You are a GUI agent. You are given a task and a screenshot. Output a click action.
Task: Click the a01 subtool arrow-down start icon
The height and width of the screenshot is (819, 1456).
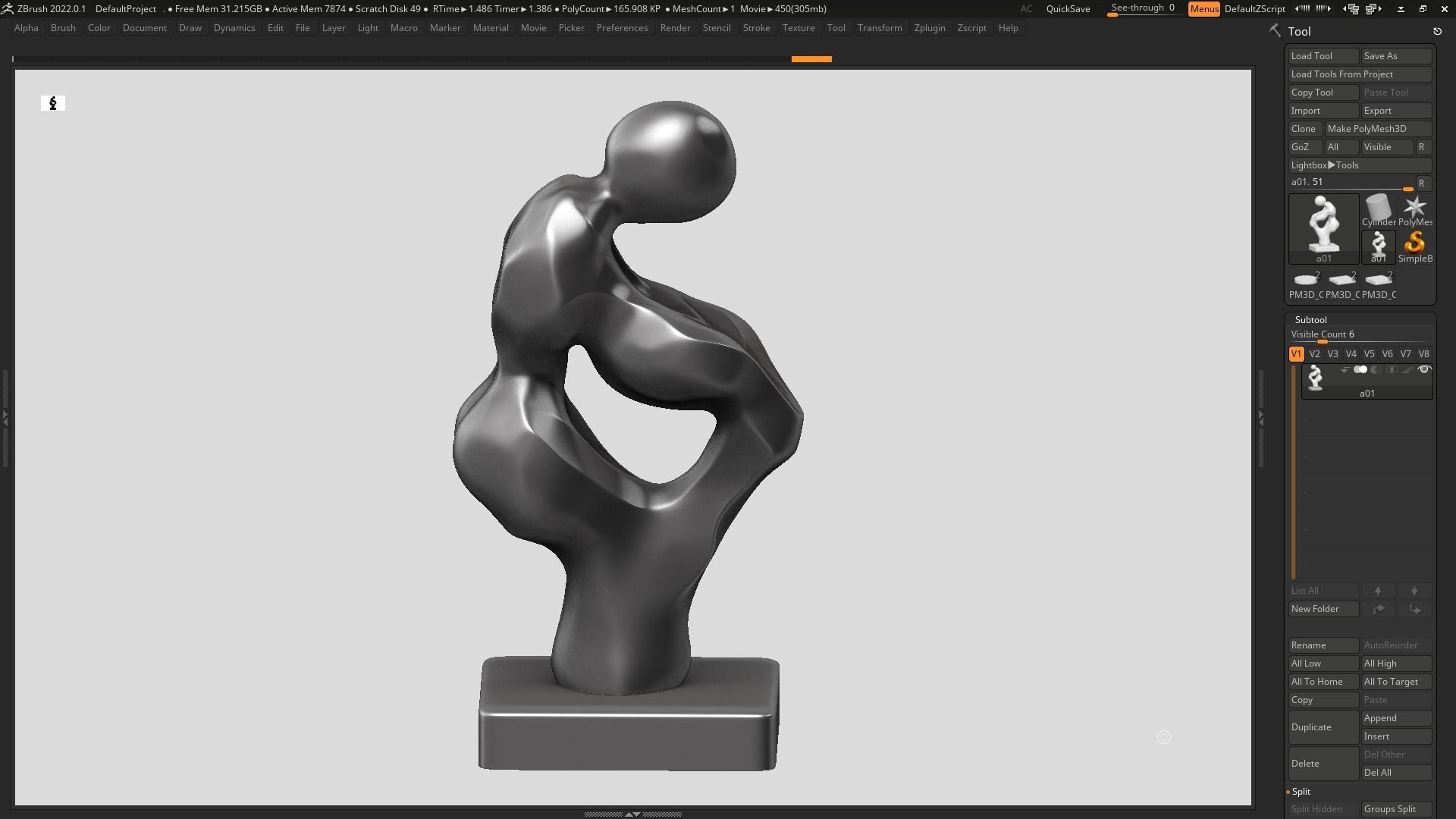click(1344, 370)
